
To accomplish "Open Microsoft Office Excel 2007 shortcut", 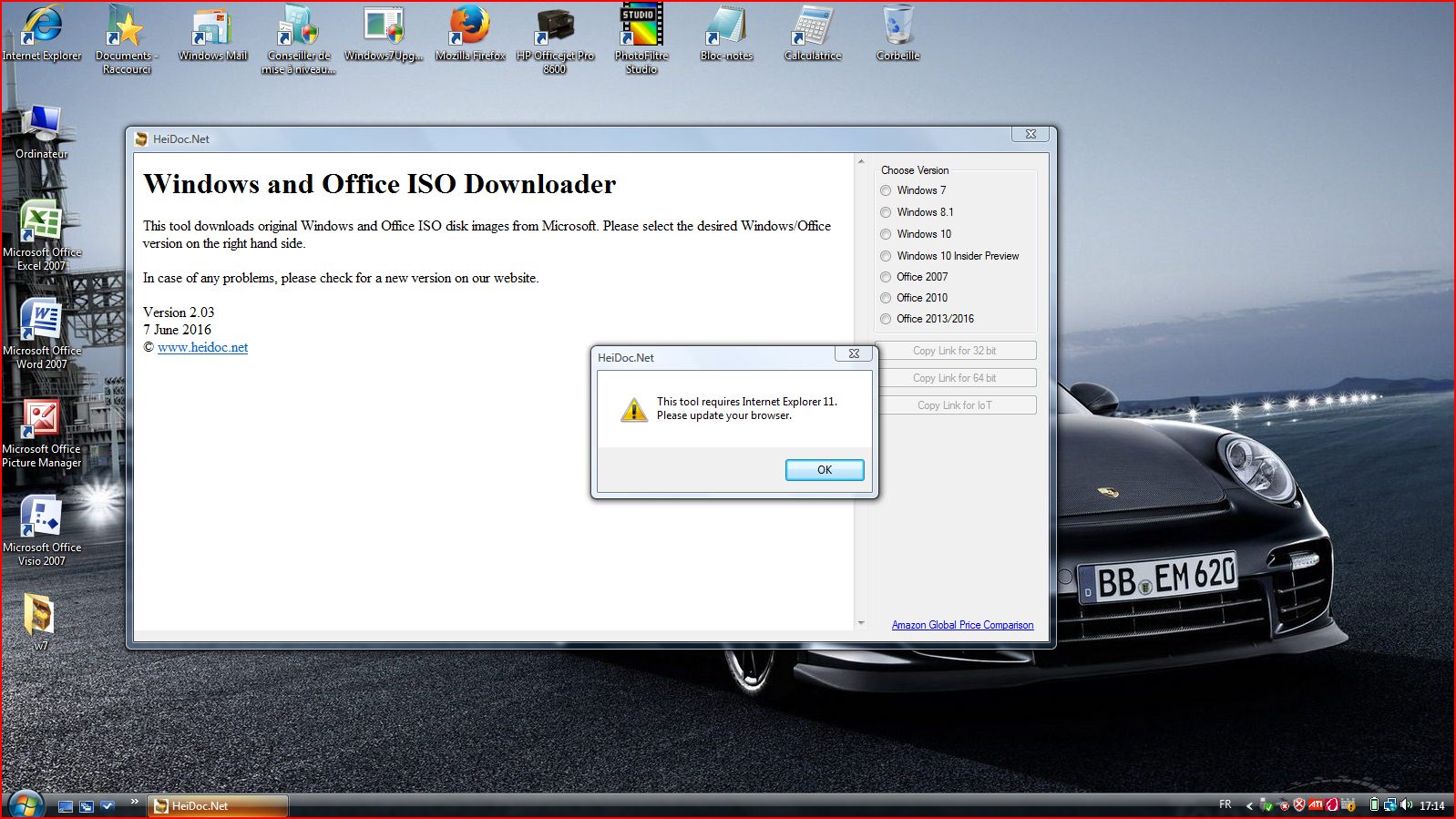I will point(41,225).
